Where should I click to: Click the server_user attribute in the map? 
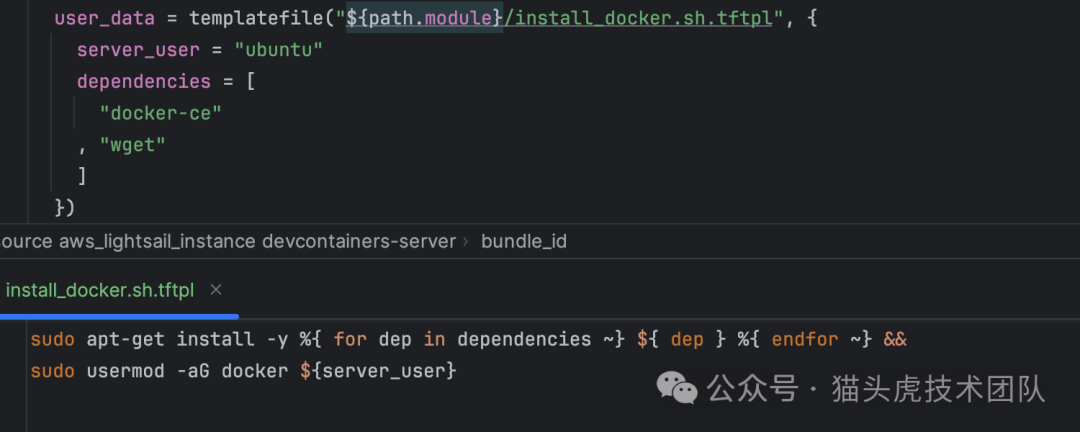[x=138, y=50]
